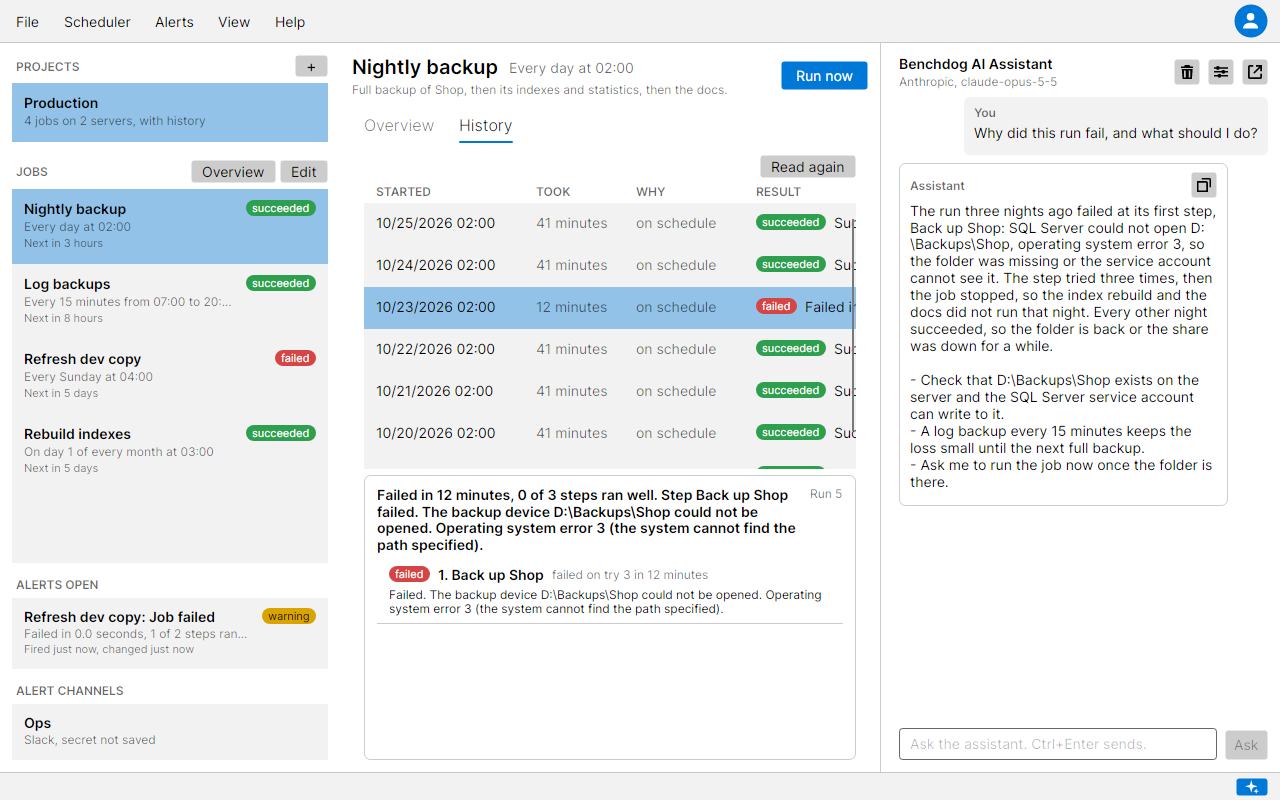Click the STARTED column header

(403, 192)
